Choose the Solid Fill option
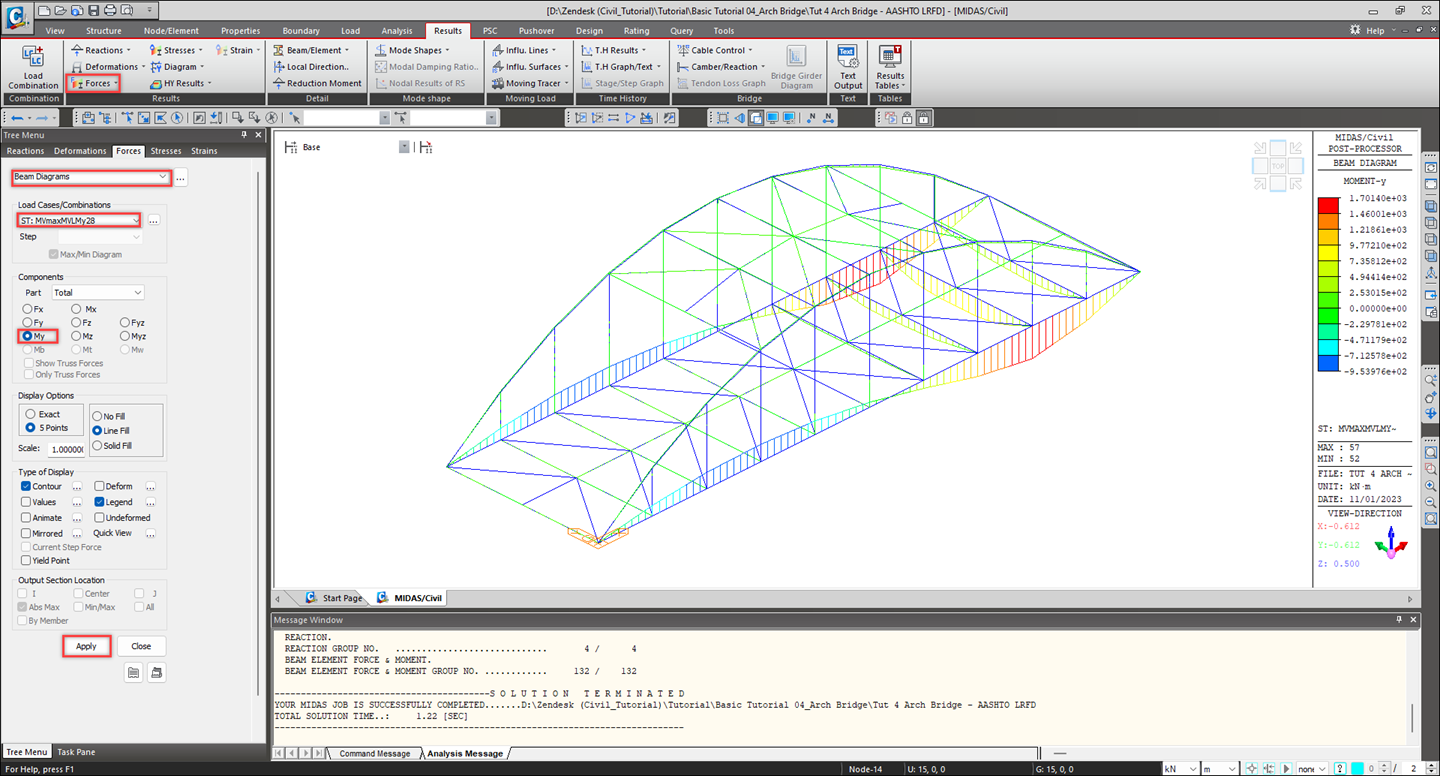The image size is (1440, 776). tap(97, 446)
